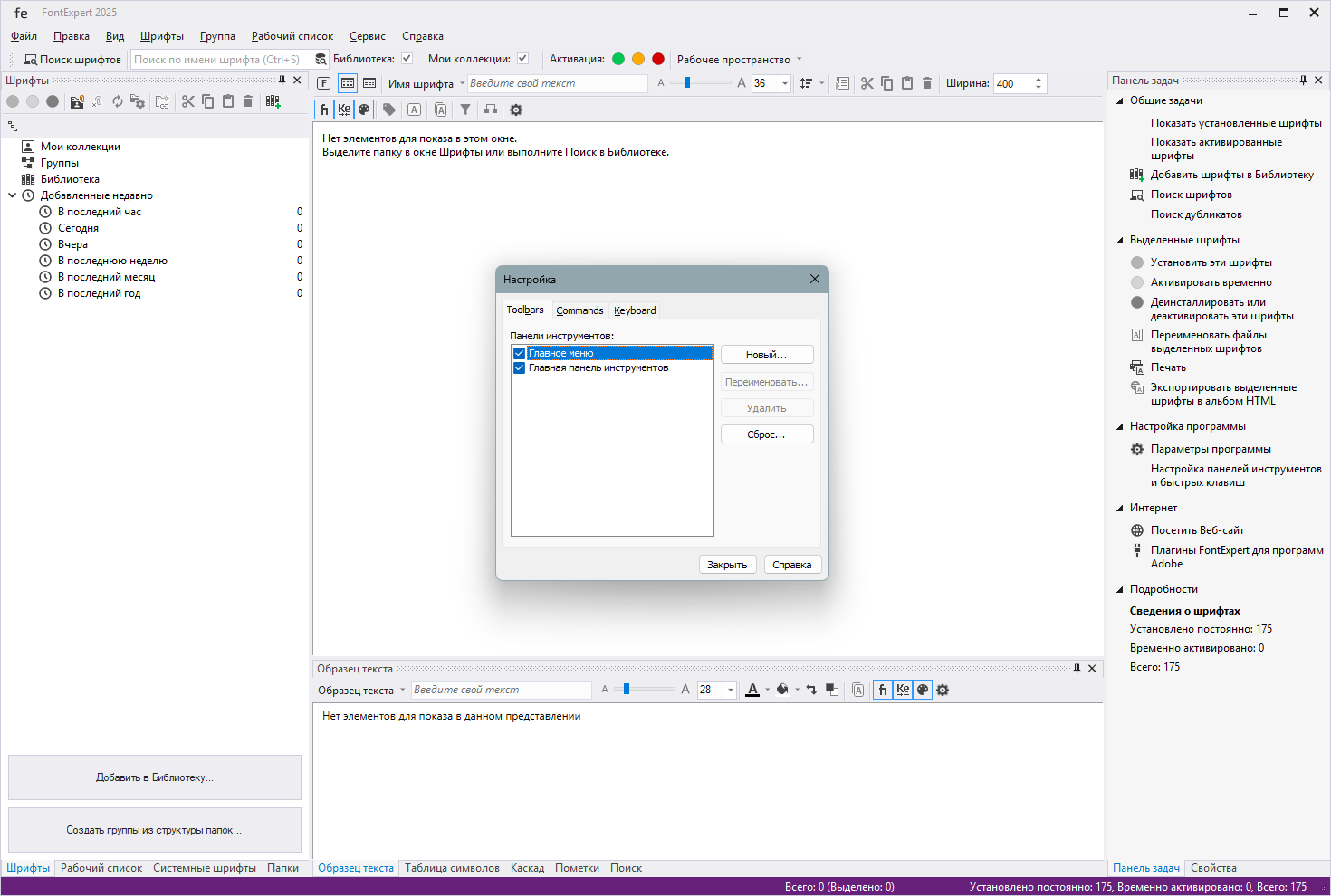Uncheck the Мои коллекции checkbox
This screenshot has height=896, width=1331.
tap(522, 59)
